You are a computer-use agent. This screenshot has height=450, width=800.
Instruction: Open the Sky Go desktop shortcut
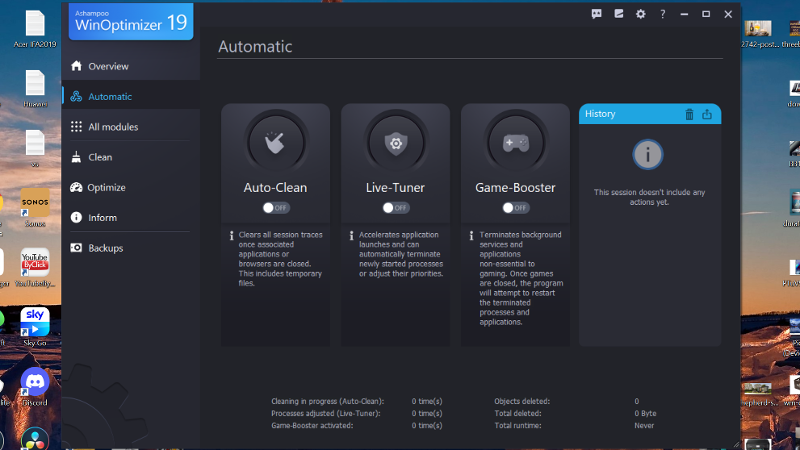coord(35,327)
